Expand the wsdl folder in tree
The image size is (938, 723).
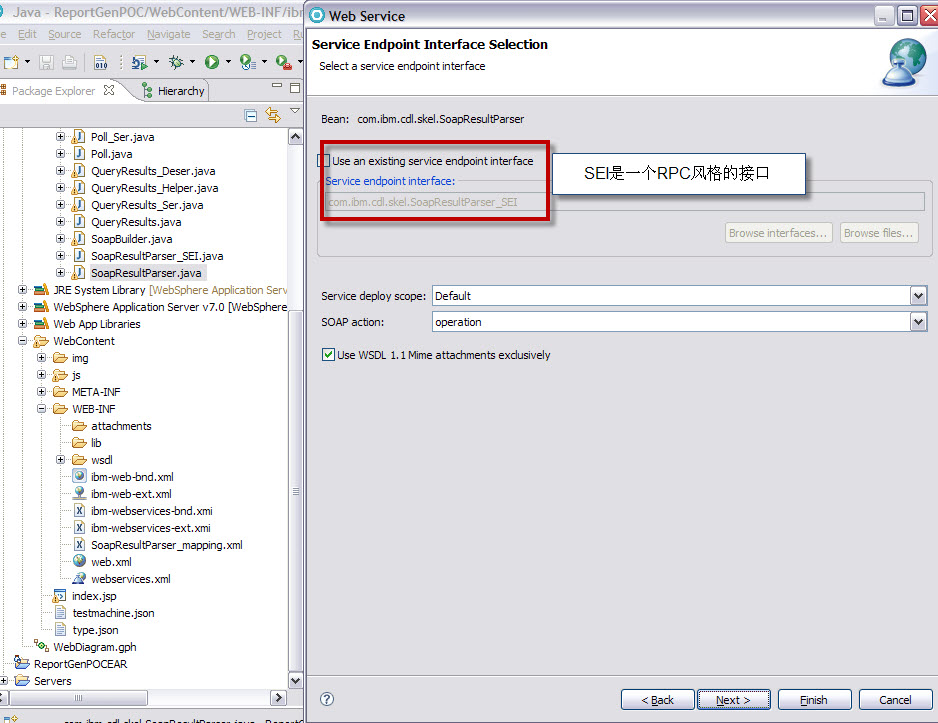(60, 460)
